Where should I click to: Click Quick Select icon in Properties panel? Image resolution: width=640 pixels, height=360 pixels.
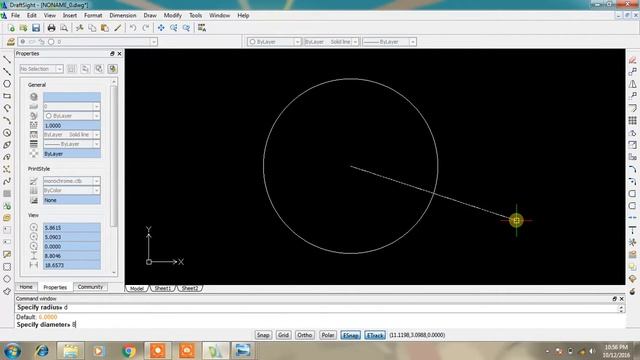[x=113, y=69]
